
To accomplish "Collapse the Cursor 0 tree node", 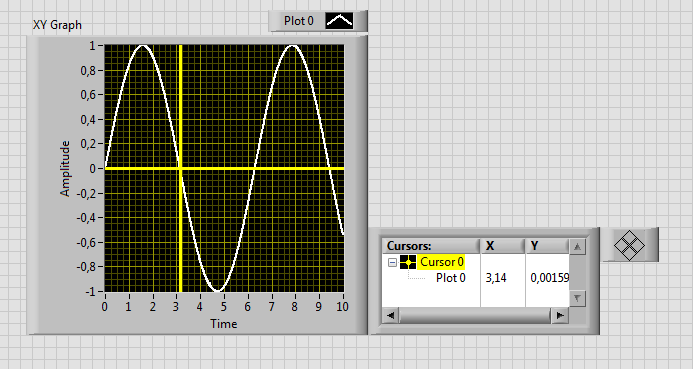I will pyautogui.click(x=392, y=262).
